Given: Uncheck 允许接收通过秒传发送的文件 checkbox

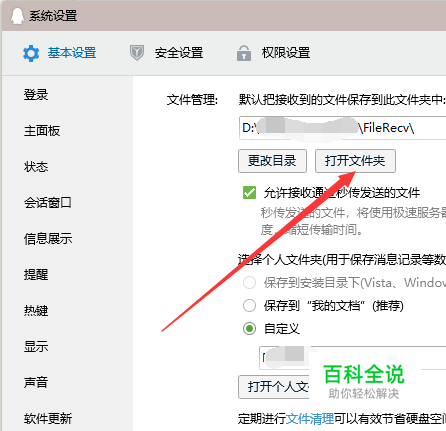Looking at the screenshot, I should (x=249, y=193).
